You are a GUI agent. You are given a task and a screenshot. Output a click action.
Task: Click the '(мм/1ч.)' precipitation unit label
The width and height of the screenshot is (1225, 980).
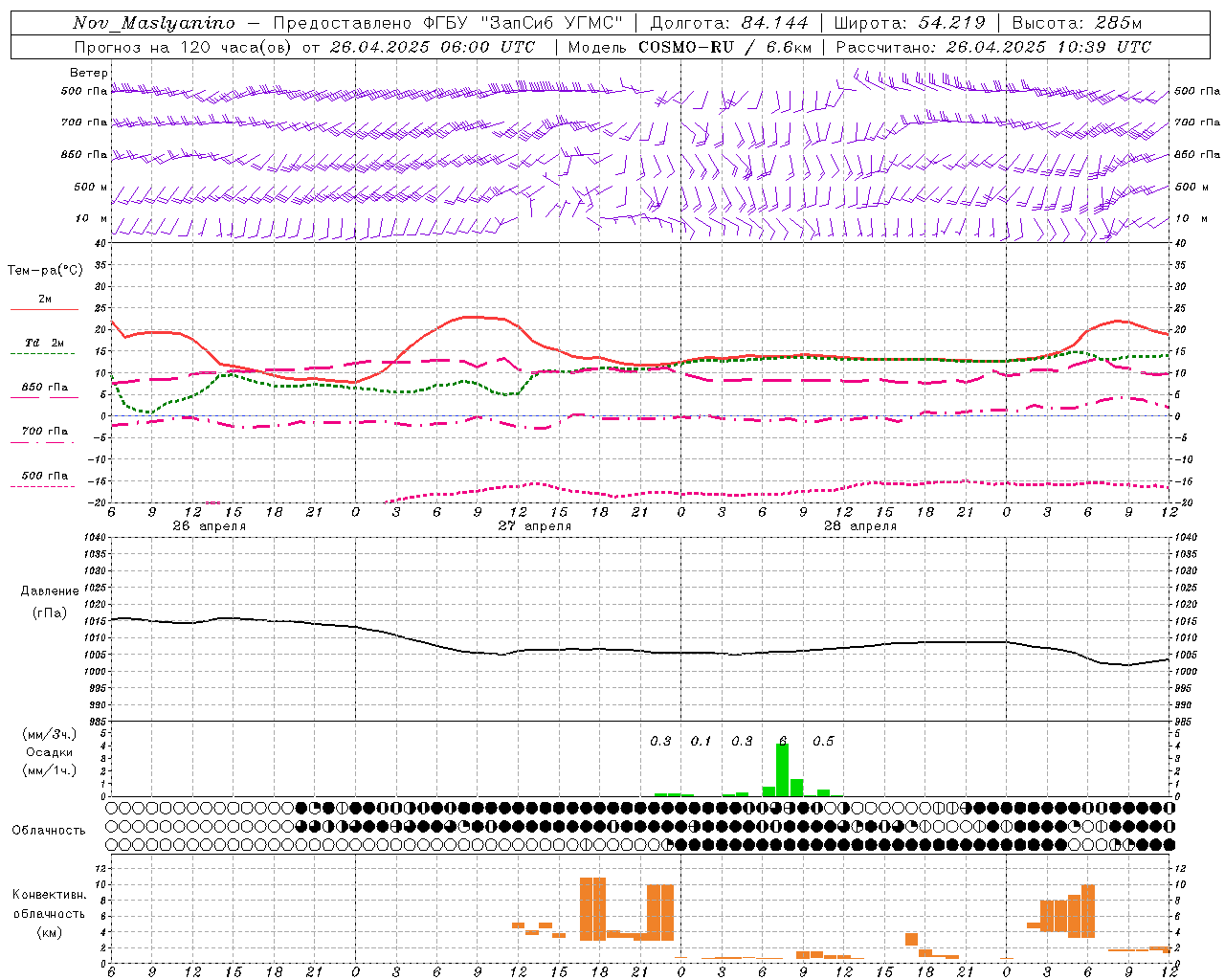50,770
